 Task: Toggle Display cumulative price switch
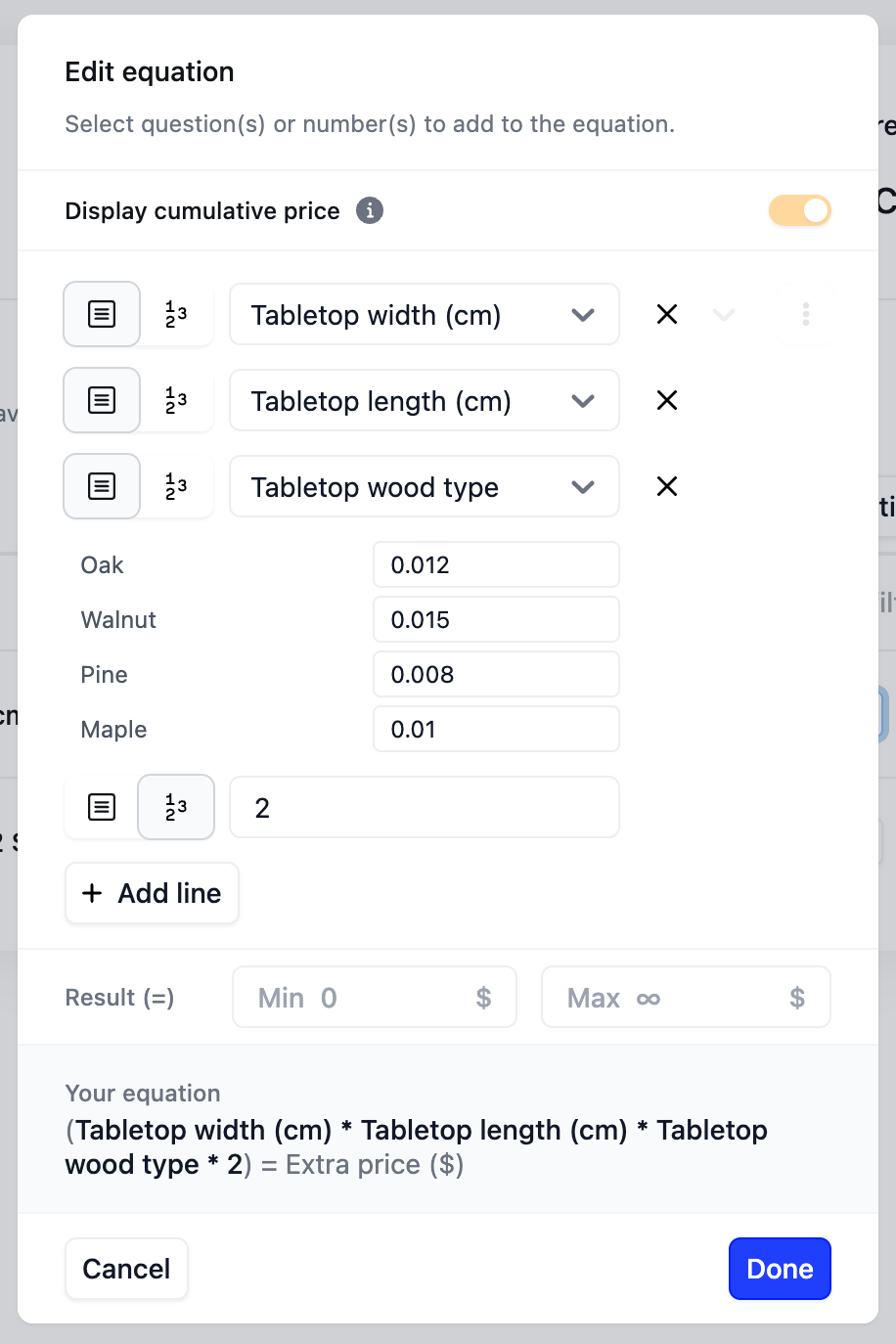(799, 210)
